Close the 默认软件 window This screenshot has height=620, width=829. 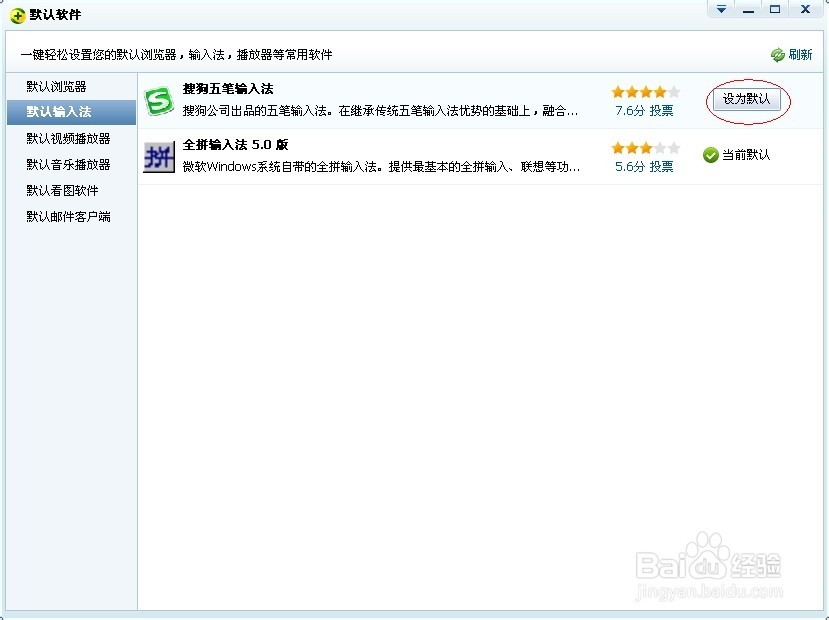805,9
